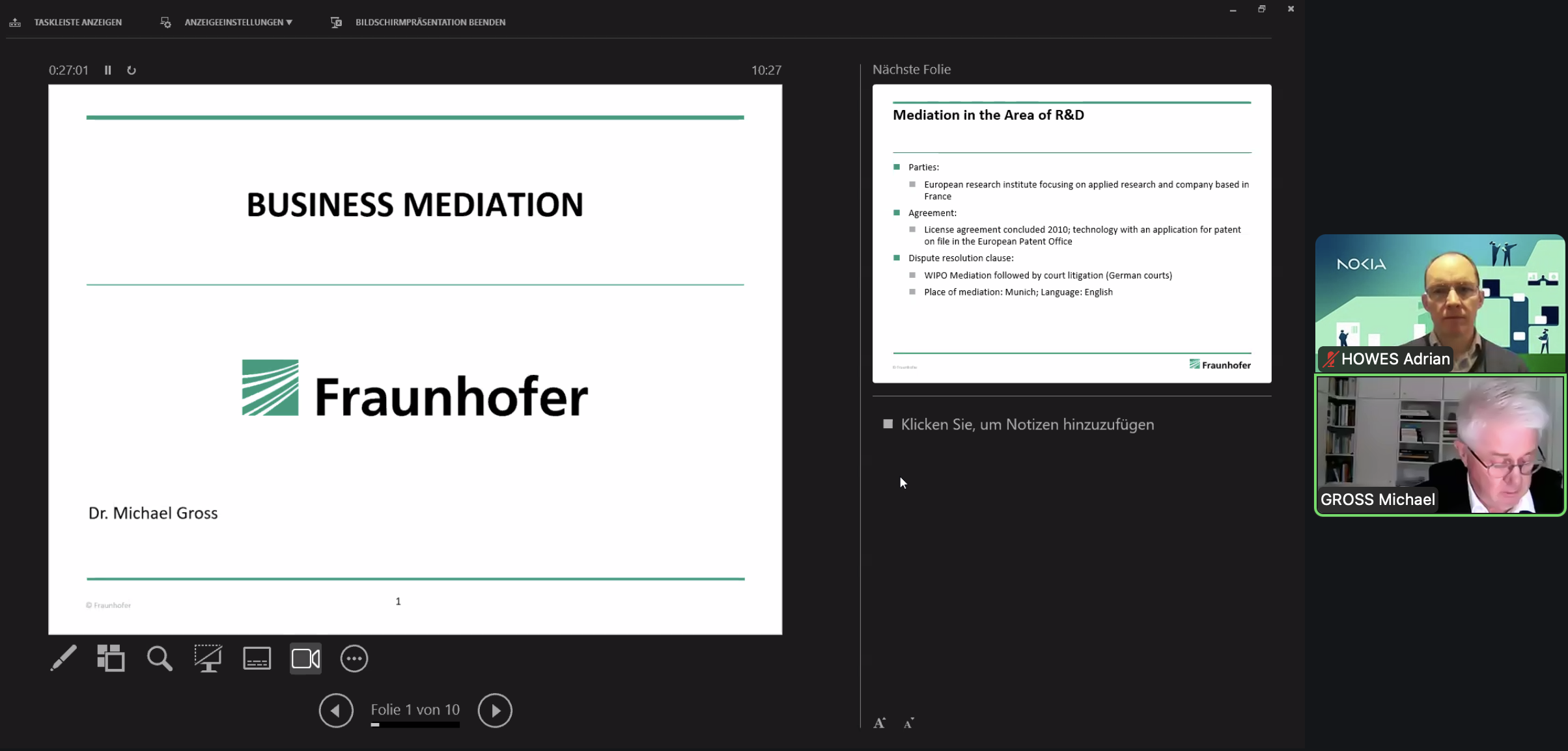Go to the previous slide
The width and height of the screenshot is (1568, 751).
(x=336, y=710)
